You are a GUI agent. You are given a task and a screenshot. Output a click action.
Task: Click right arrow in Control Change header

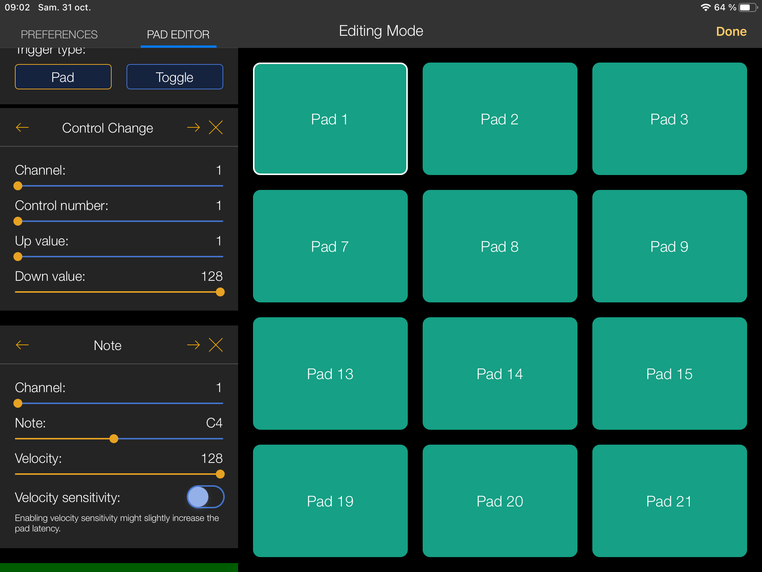pos(194,128)
